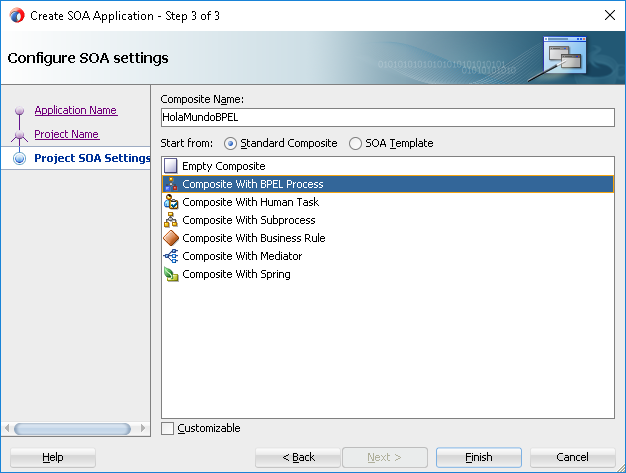Cancel the SOA application wizard
The width and height of the screenshot is (626, 473).
(x=572, y=457)
